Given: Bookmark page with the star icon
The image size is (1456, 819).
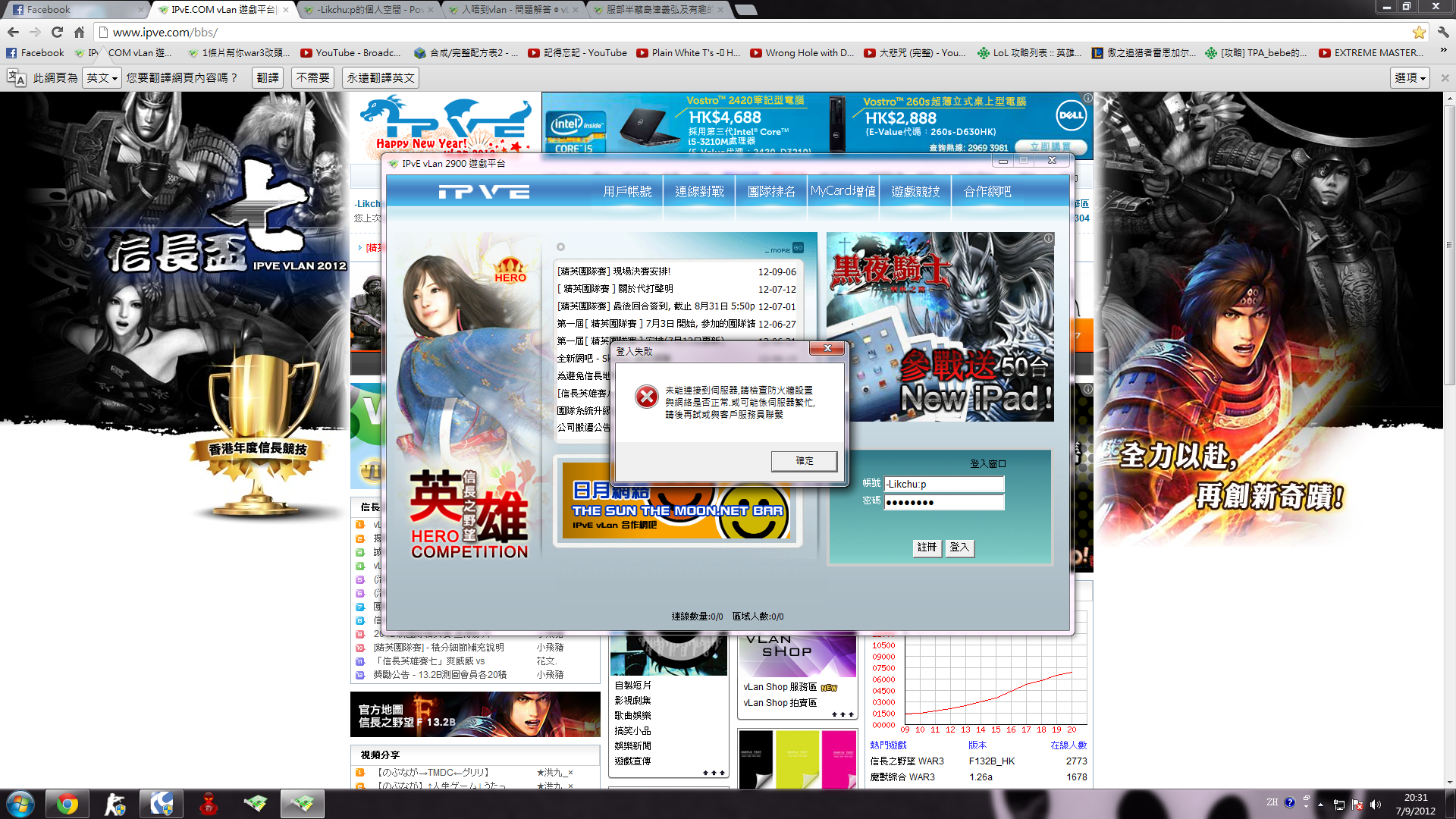Looking at the screenshot, I should point(1419,32).
